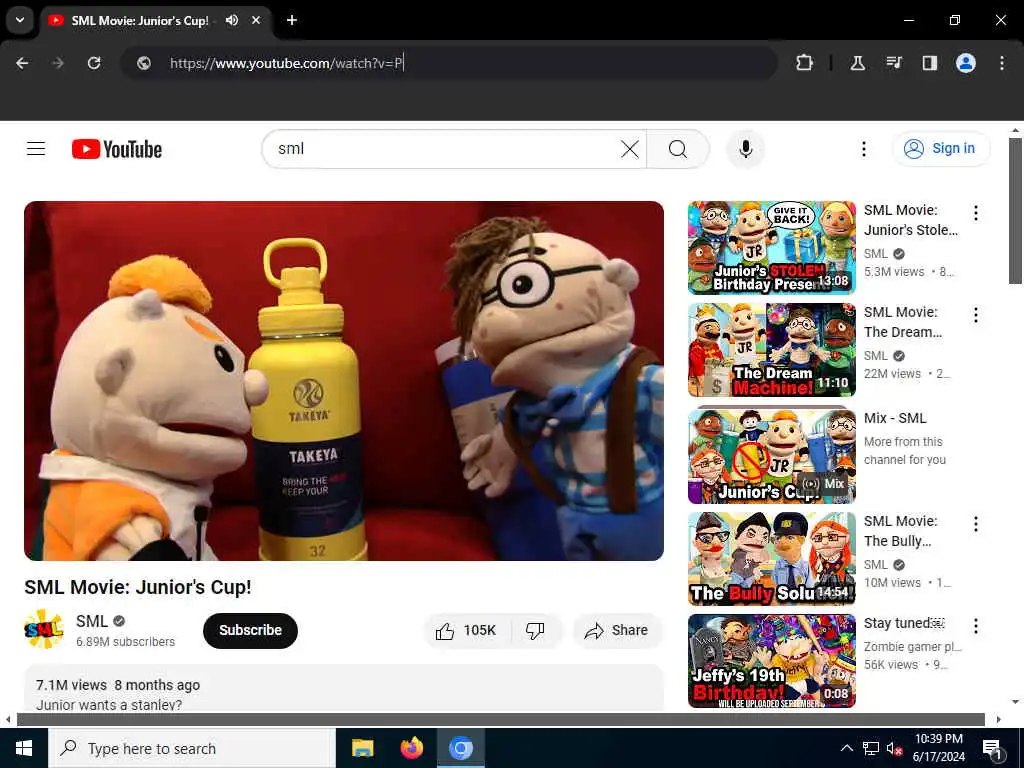Viewport: 1024px width, 768px height.
Task: Click the Windows taskbar search box
Action: 192,748
